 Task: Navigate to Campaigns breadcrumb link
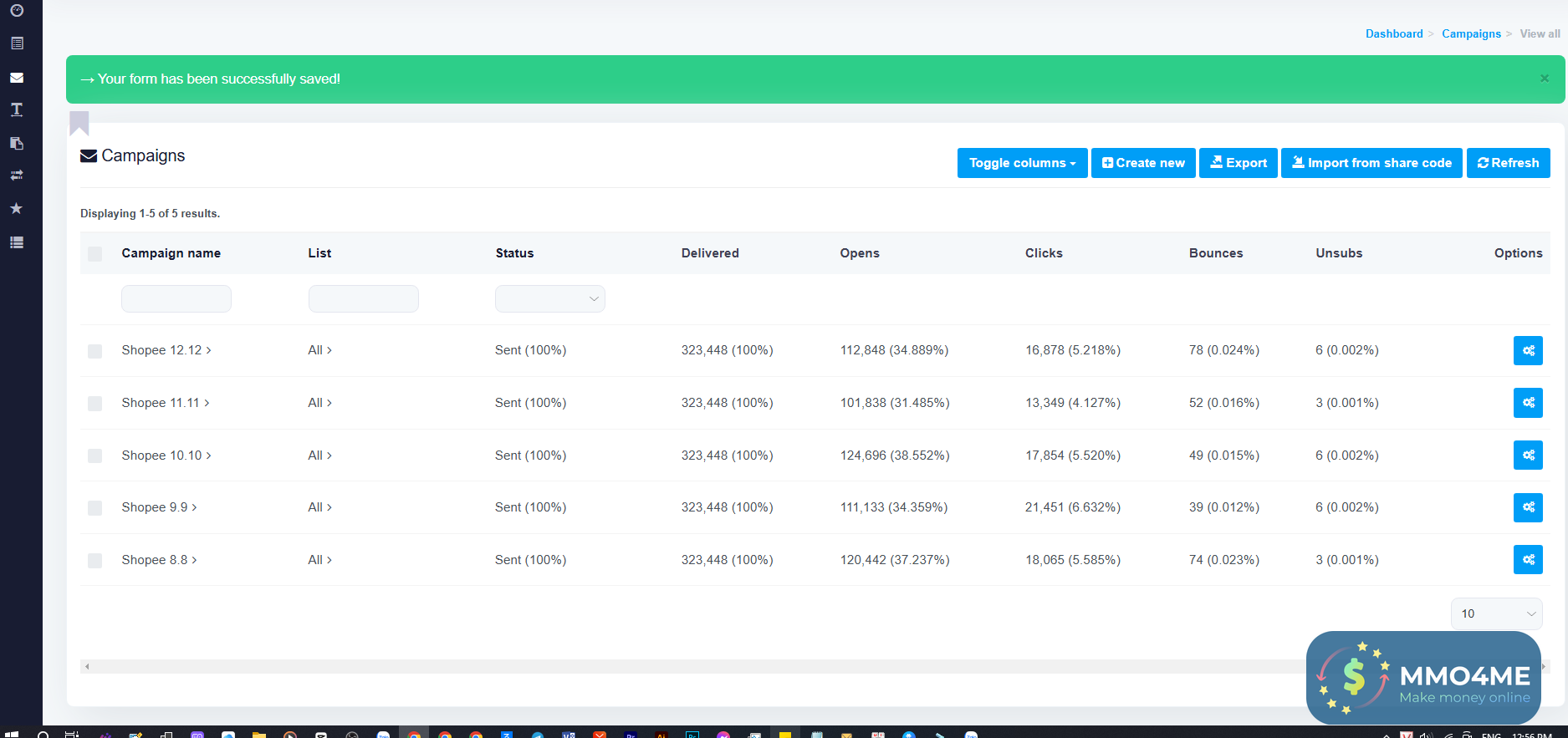tap(1471, 34)
